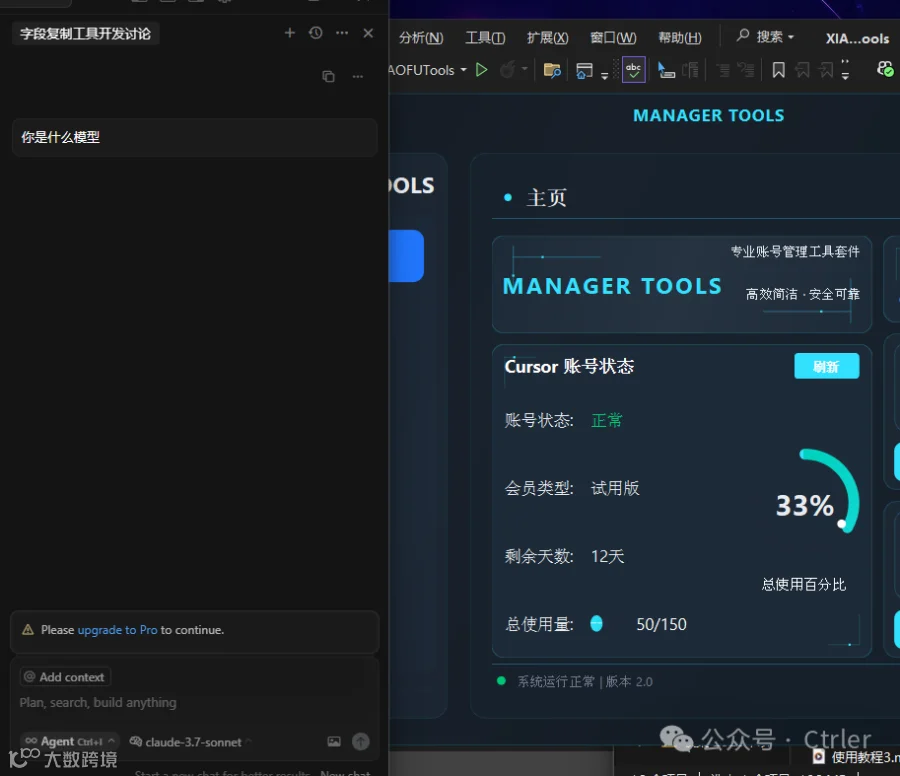
Task: Toggle bookmark with bookmark icon
Action: click(x=778, y=70)
